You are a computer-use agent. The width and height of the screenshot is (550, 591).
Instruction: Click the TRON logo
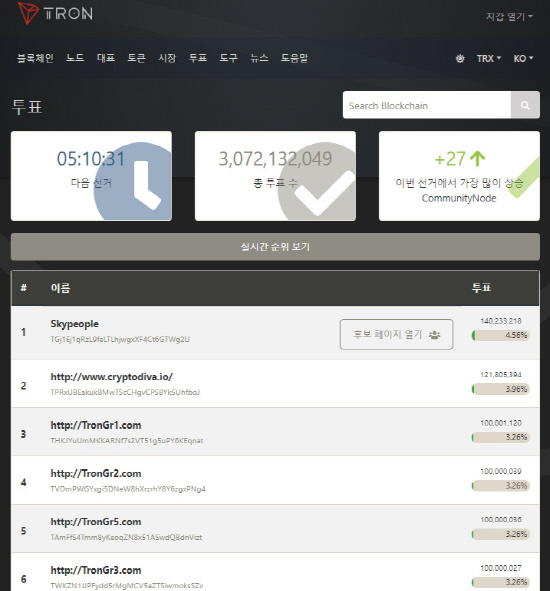pyautogui.click(x=55, y=13)
